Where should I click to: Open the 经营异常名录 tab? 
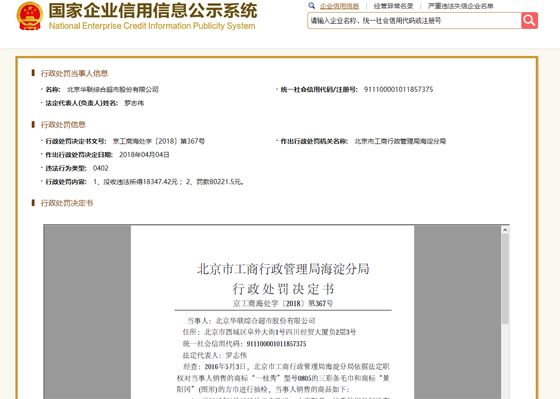pyautogui.click(x=393, y=6)
